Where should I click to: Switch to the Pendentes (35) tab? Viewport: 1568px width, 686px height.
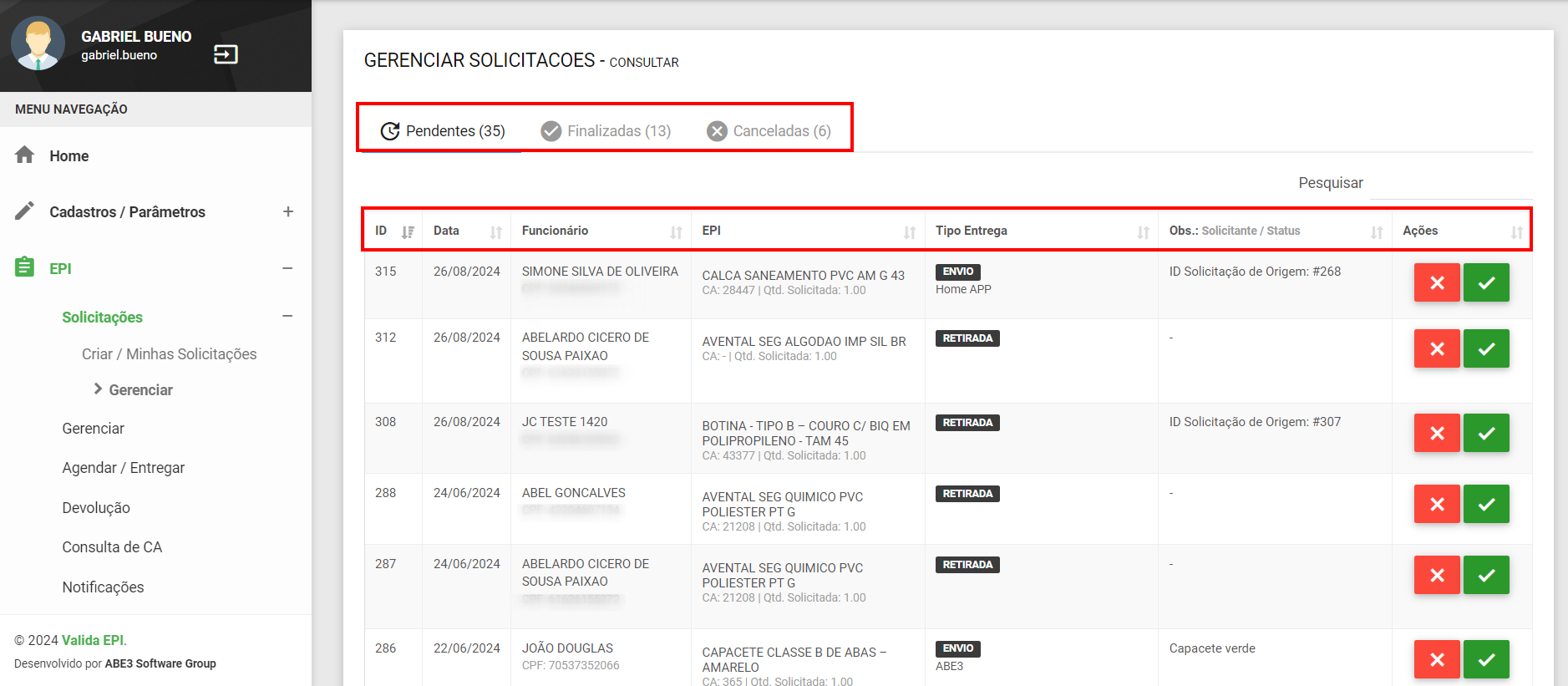pyautogui.click(x=443, y=131)
